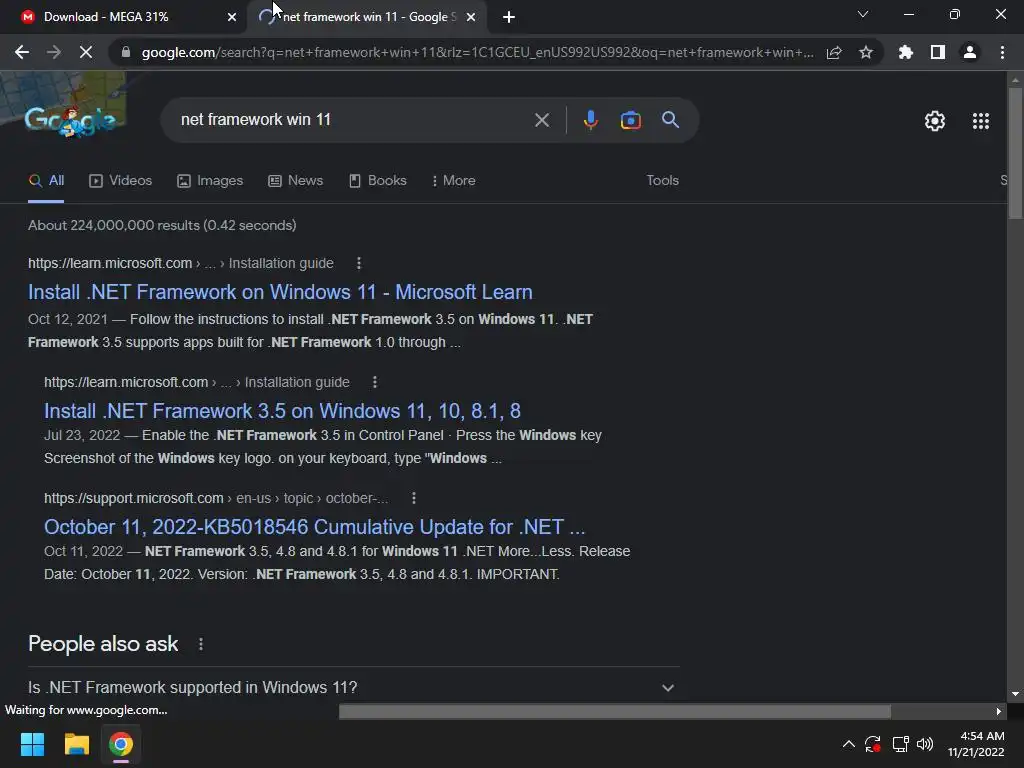Close the Download - MEGA tab
Screen dimensions: 1024x768
coord(232,17)
